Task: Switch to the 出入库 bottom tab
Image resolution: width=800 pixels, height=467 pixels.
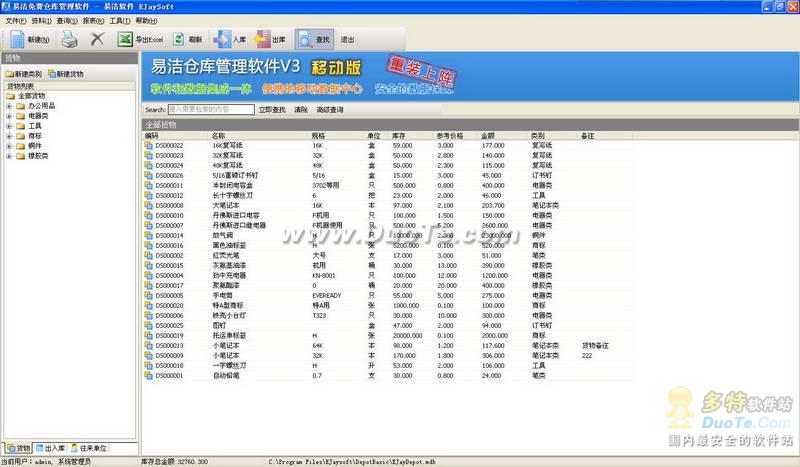Action: click(x=48, y=448)
